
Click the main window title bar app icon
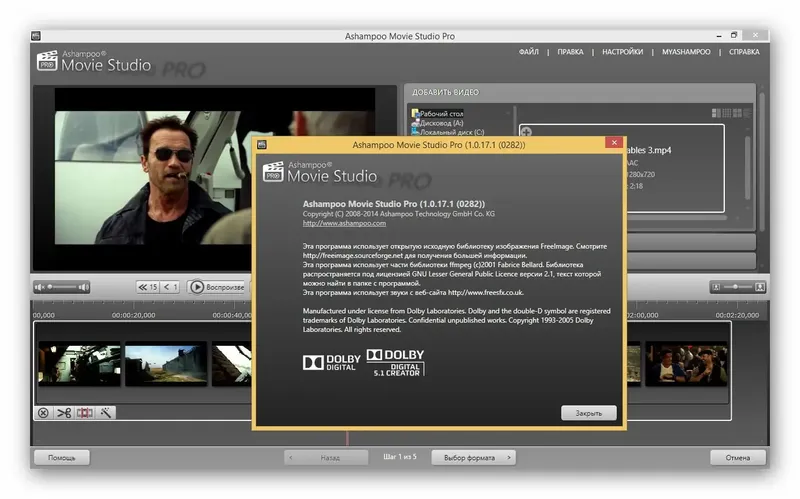[36, 36]
